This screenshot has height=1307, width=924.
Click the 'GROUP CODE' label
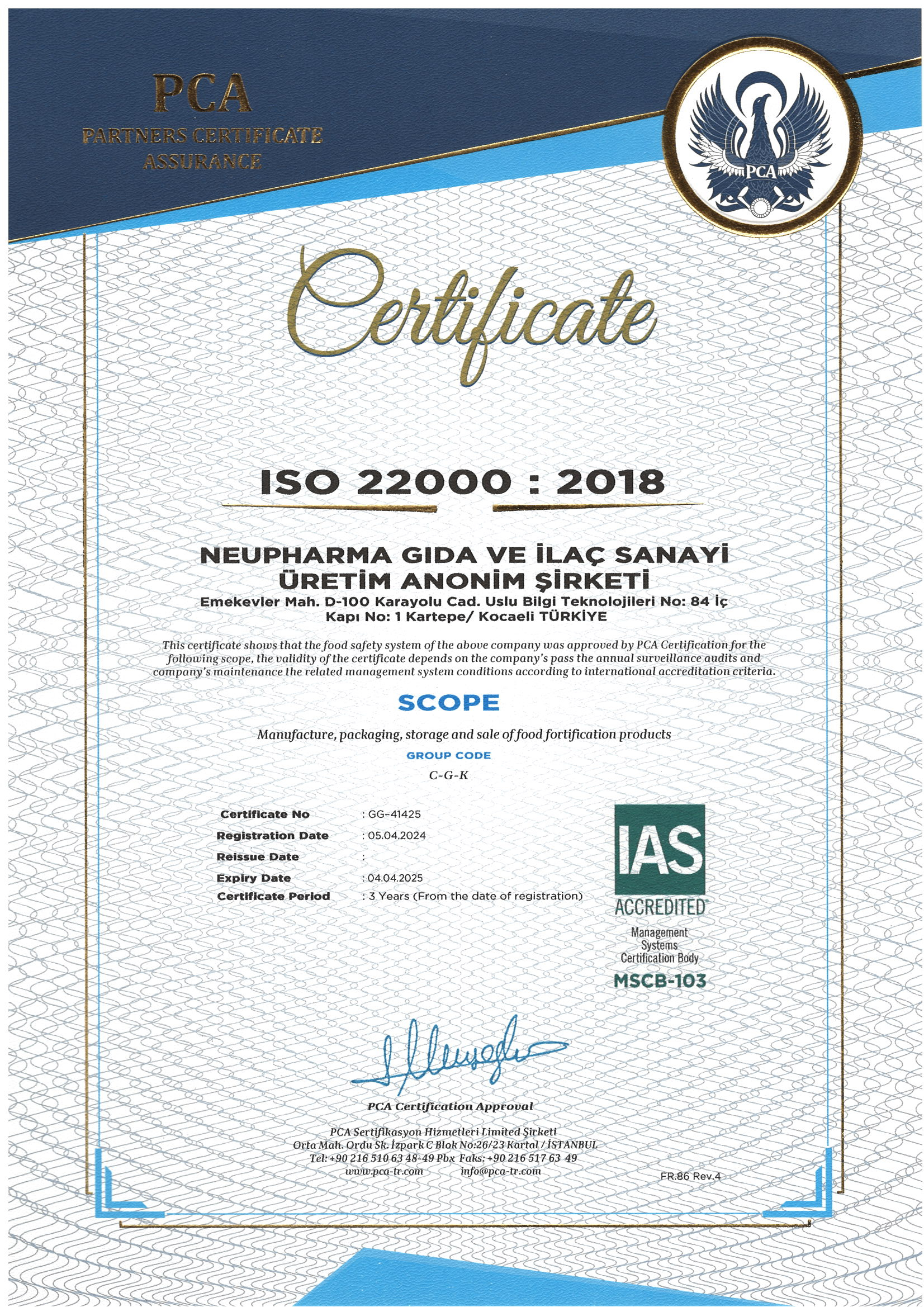(x=449, y=755)
